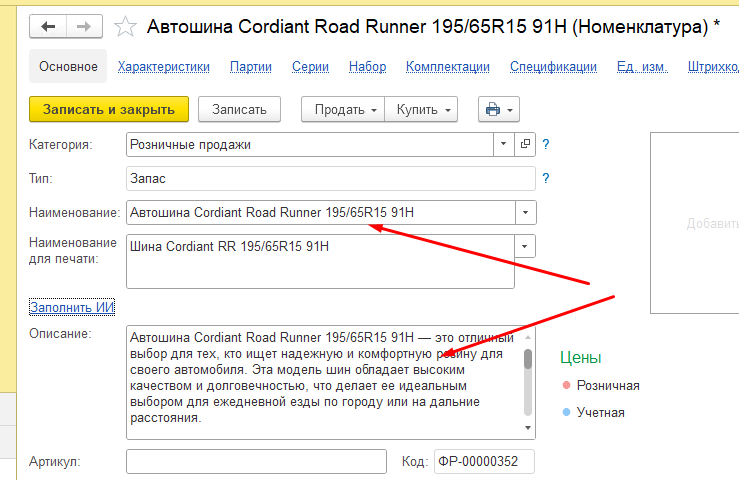Open the Купить dropdown button
Viewport: 739px width, 480px height.
pos(423,109)
